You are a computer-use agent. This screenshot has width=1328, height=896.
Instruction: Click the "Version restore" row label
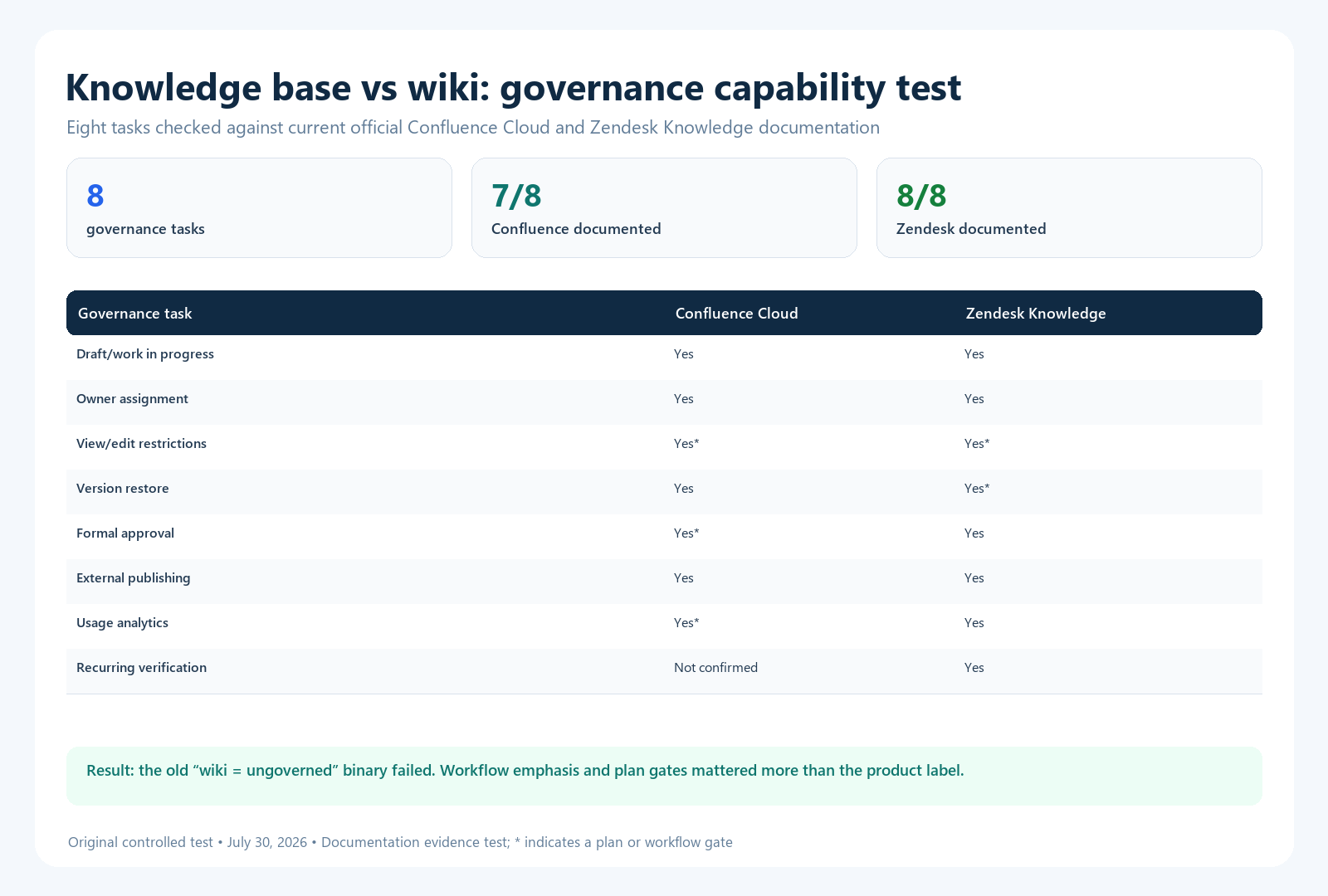pyautogui.click(x=123, y=489)
